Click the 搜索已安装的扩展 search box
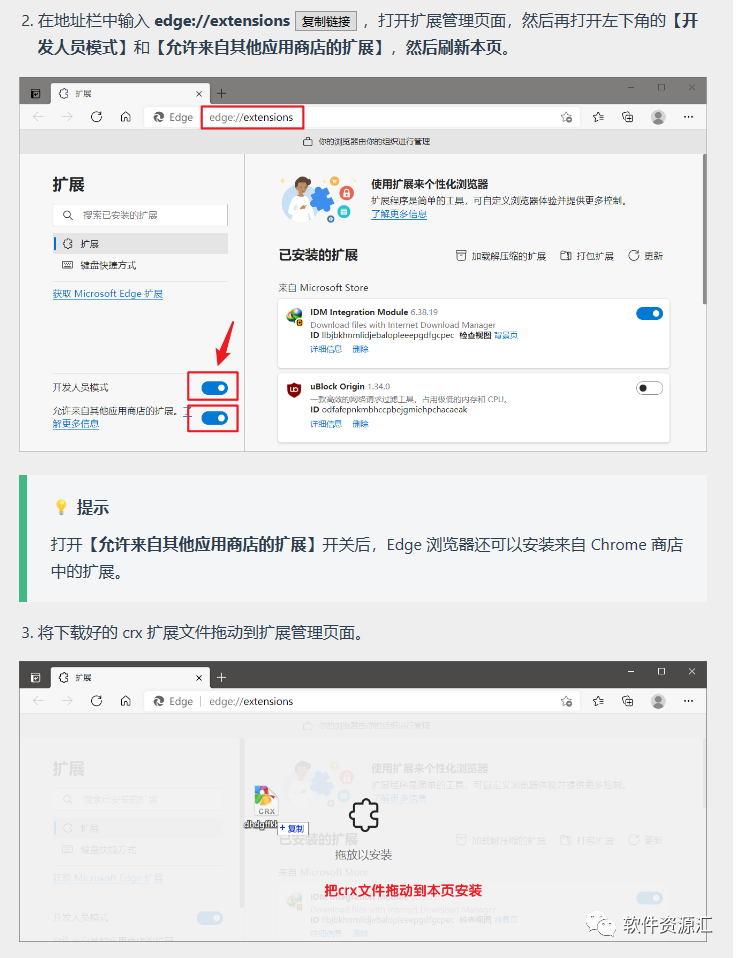Image resolution: width=736 pixels, height=958 pixels. coord(140,215)
